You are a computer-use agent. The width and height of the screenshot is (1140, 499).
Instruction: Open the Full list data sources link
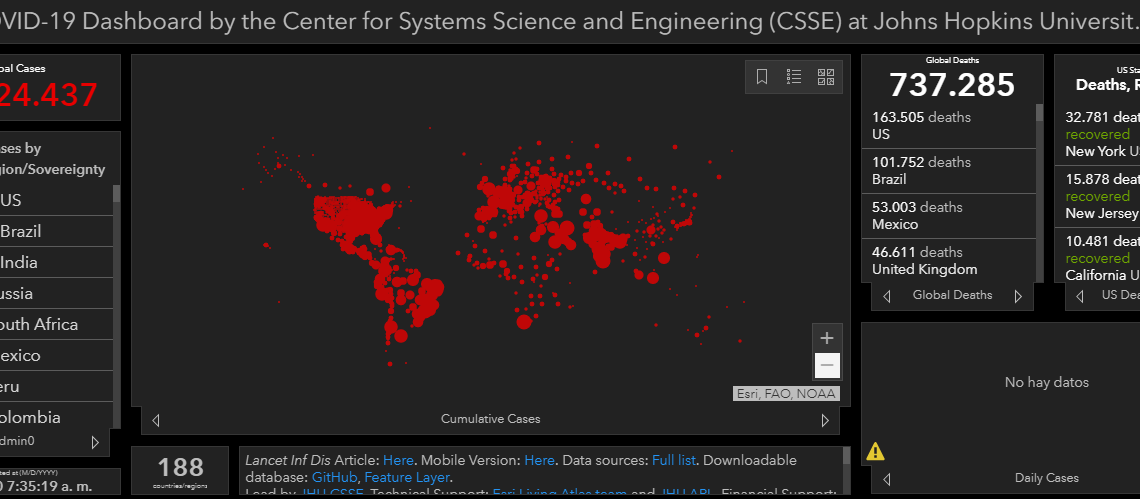click(674, 460)
